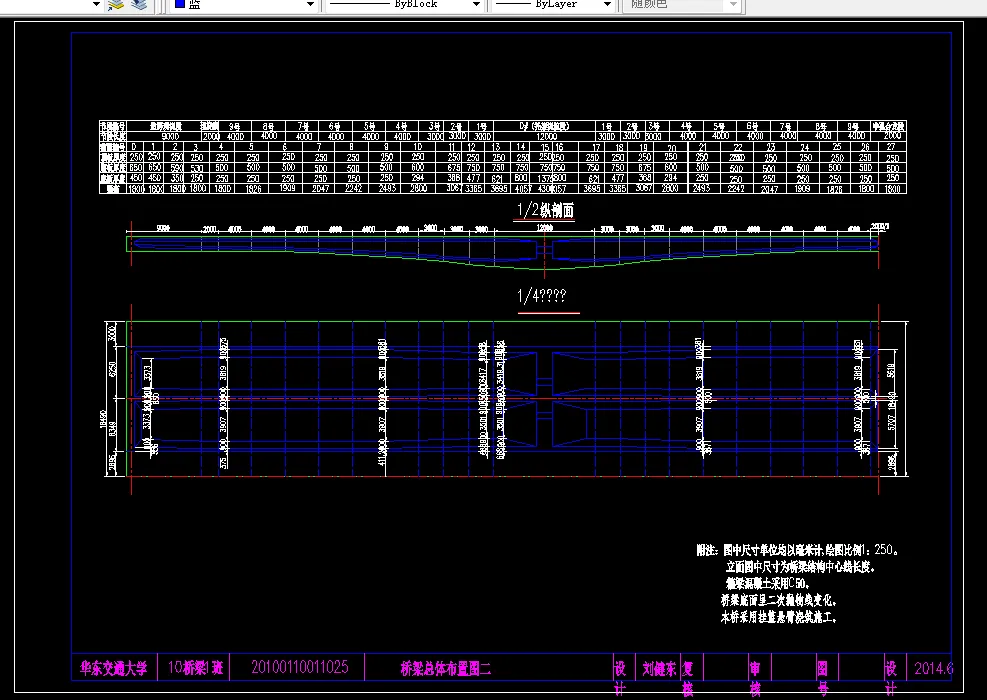
Task: Click the 12000 segment length cell in the table
Action: tap(546, 137)
